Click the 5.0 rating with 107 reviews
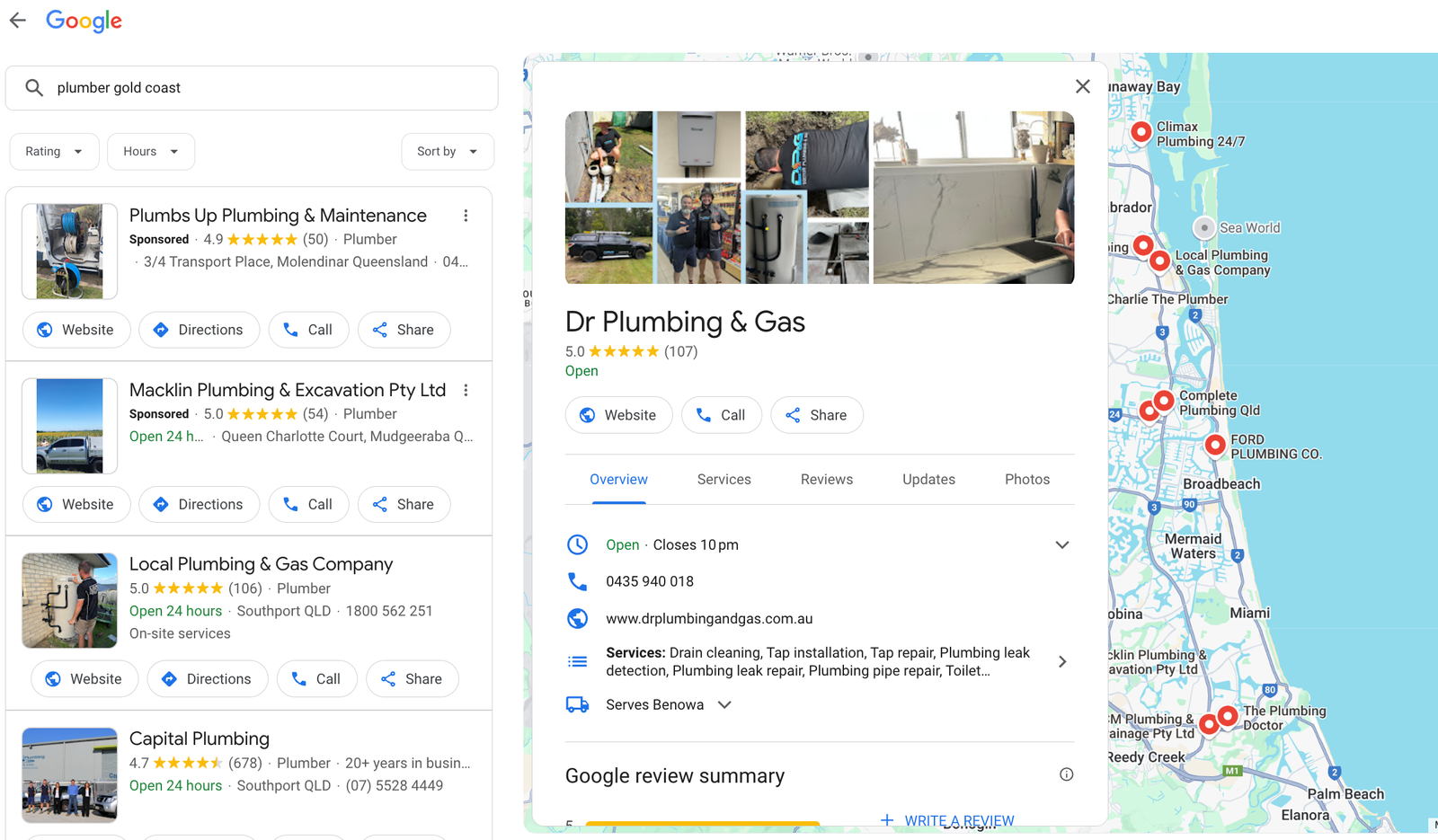1438x840 pixels. click(x=631, y=351)
